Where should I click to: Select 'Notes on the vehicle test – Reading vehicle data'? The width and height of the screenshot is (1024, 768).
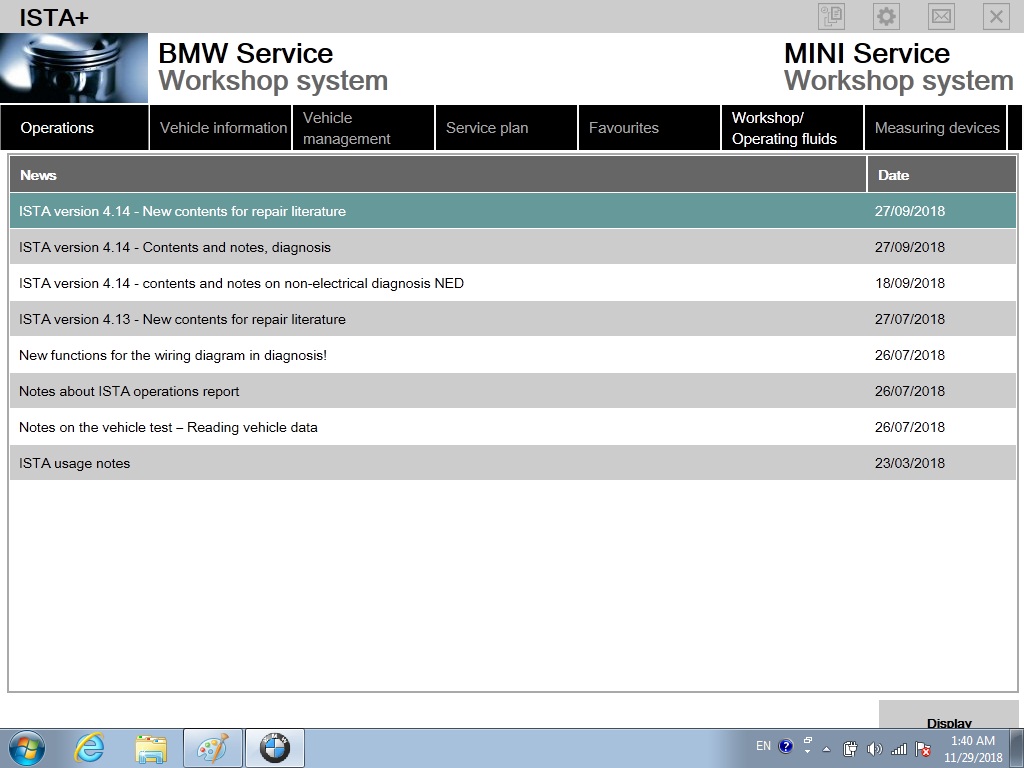coord(513,427)
